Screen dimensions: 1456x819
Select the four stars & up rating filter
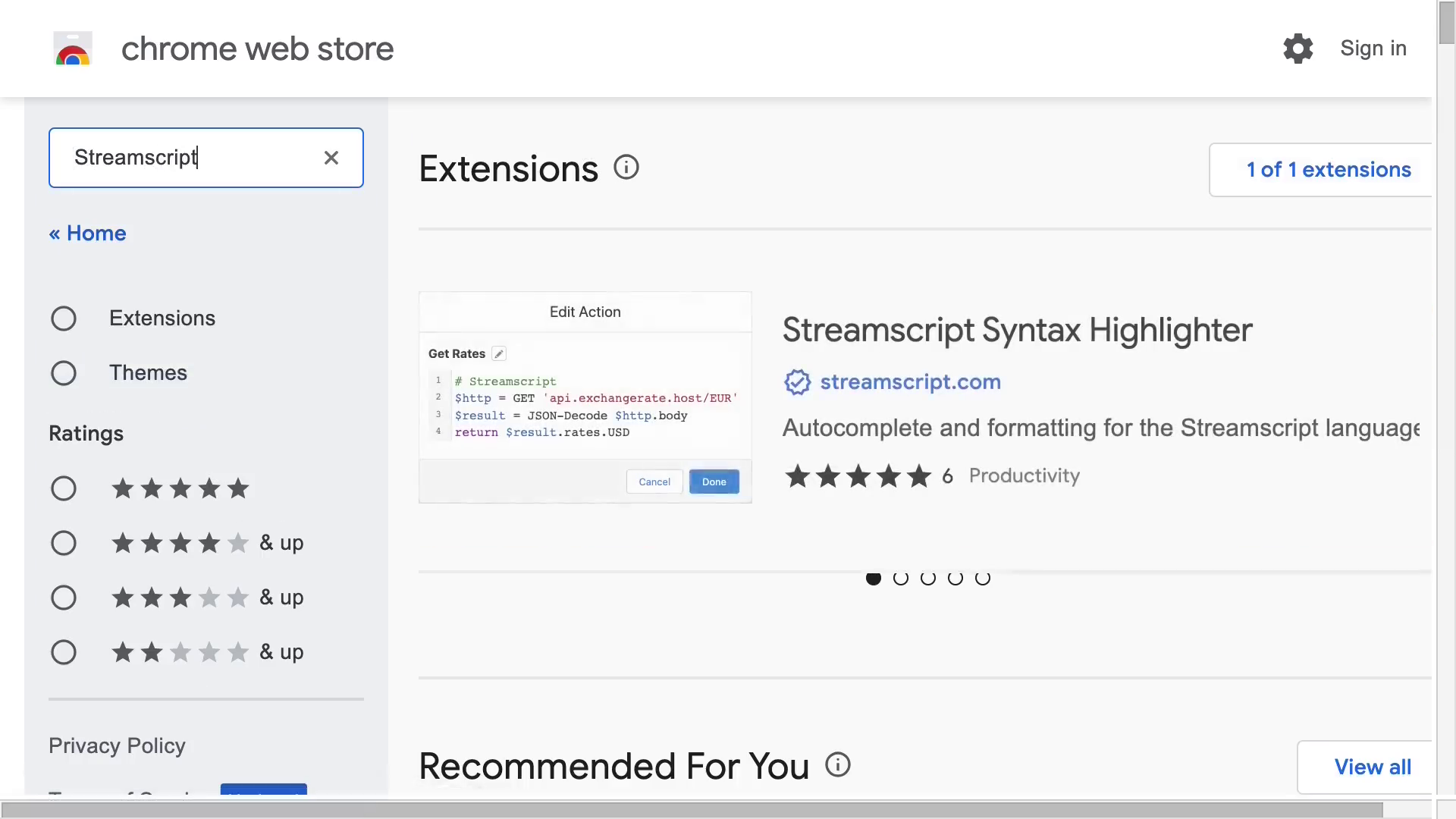[64, 543]
